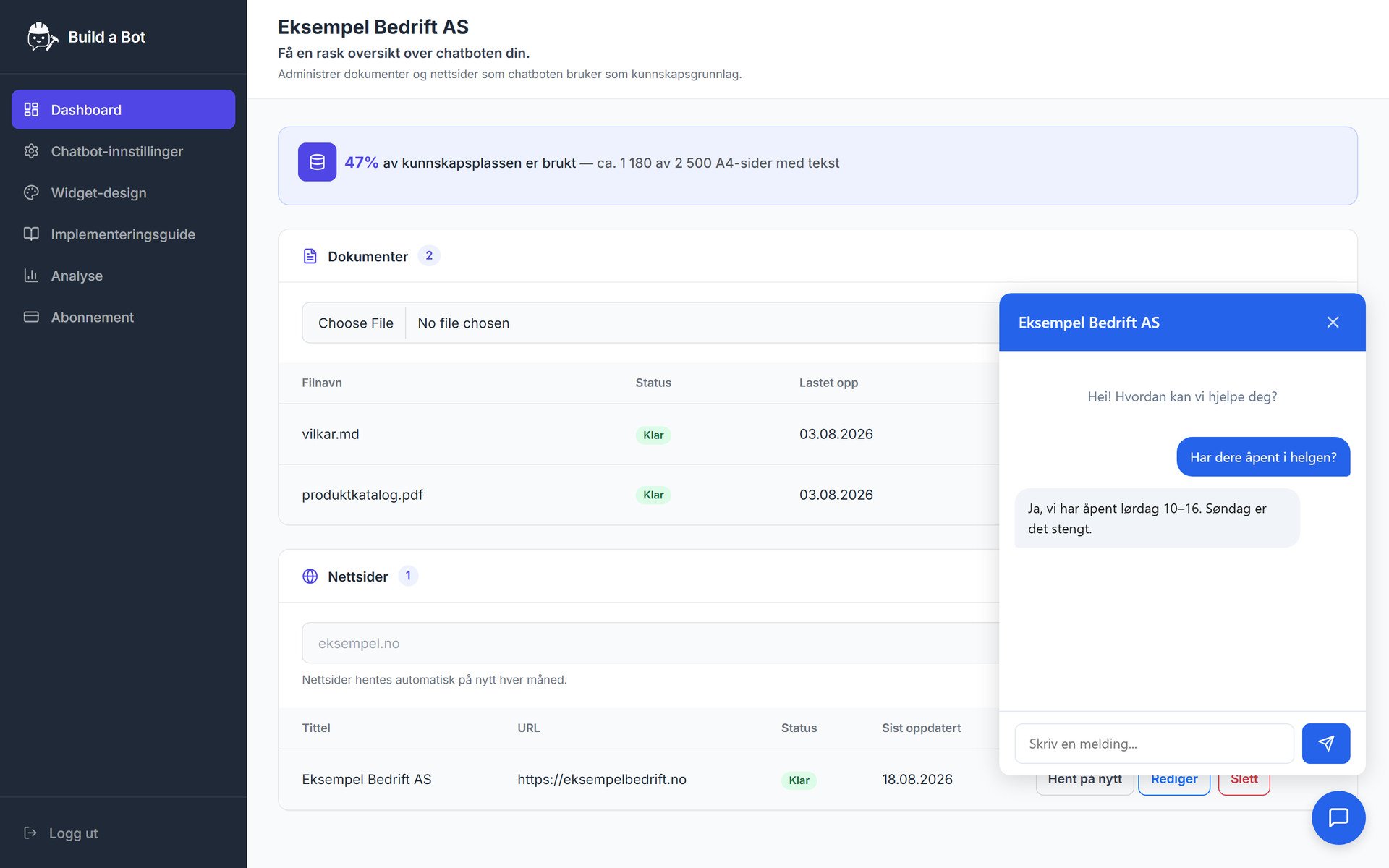Click the Sist oppdatert column header
Image resolution: width=1389 pixels, height=868 pixels.
921,728
